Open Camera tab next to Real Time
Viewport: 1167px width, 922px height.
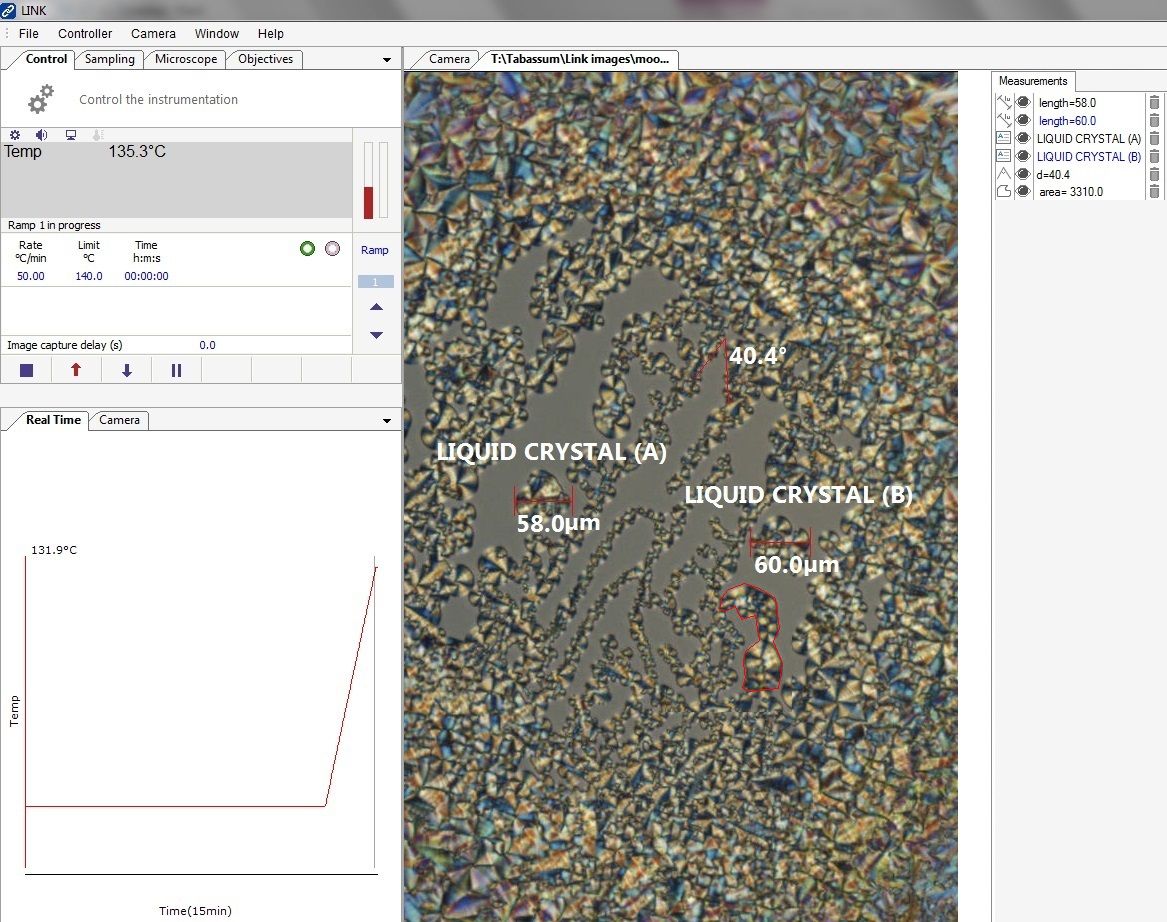(x=119, y=420)
